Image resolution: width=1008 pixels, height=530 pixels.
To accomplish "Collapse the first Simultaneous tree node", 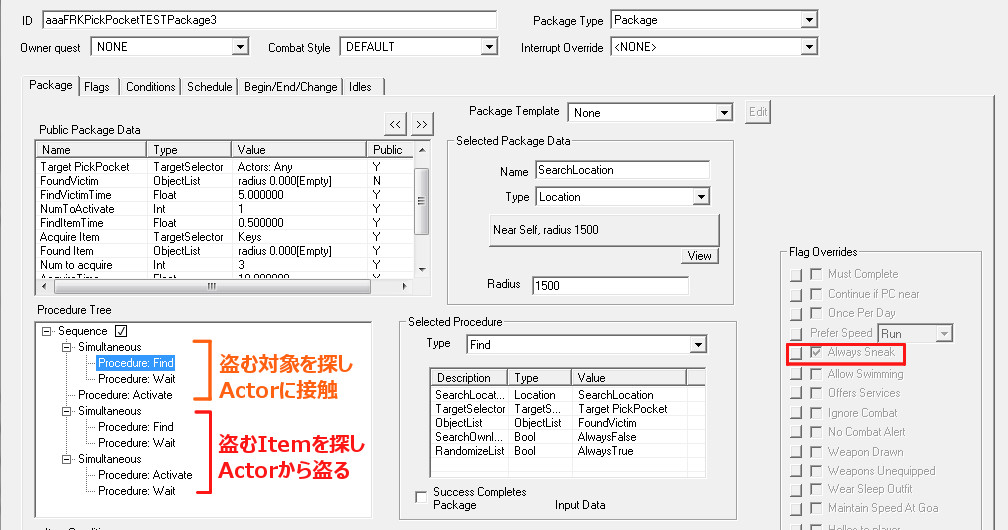I will point(66,347).
